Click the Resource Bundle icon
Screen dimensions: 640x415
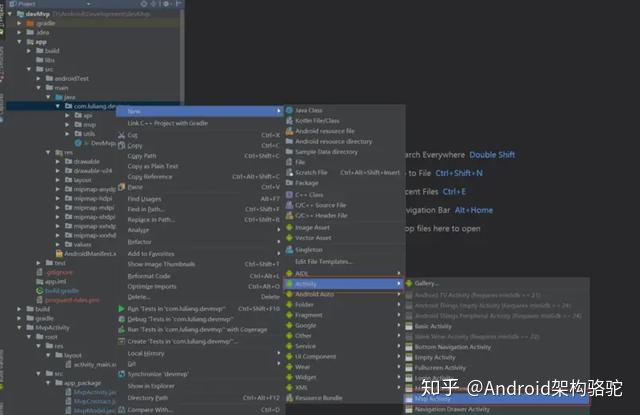pos(289,398)
